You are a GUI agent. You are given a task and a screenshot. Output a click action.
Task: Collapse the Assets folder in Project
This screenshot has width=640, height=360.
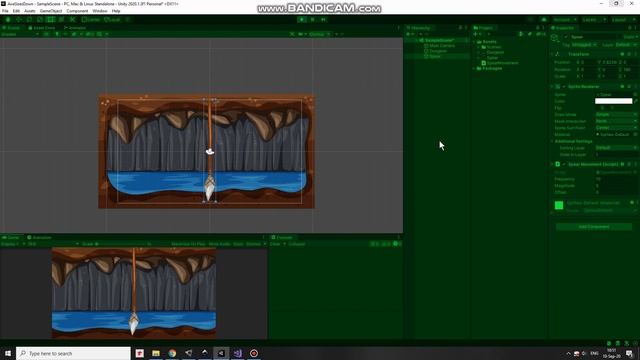click(x=474, y=42)
